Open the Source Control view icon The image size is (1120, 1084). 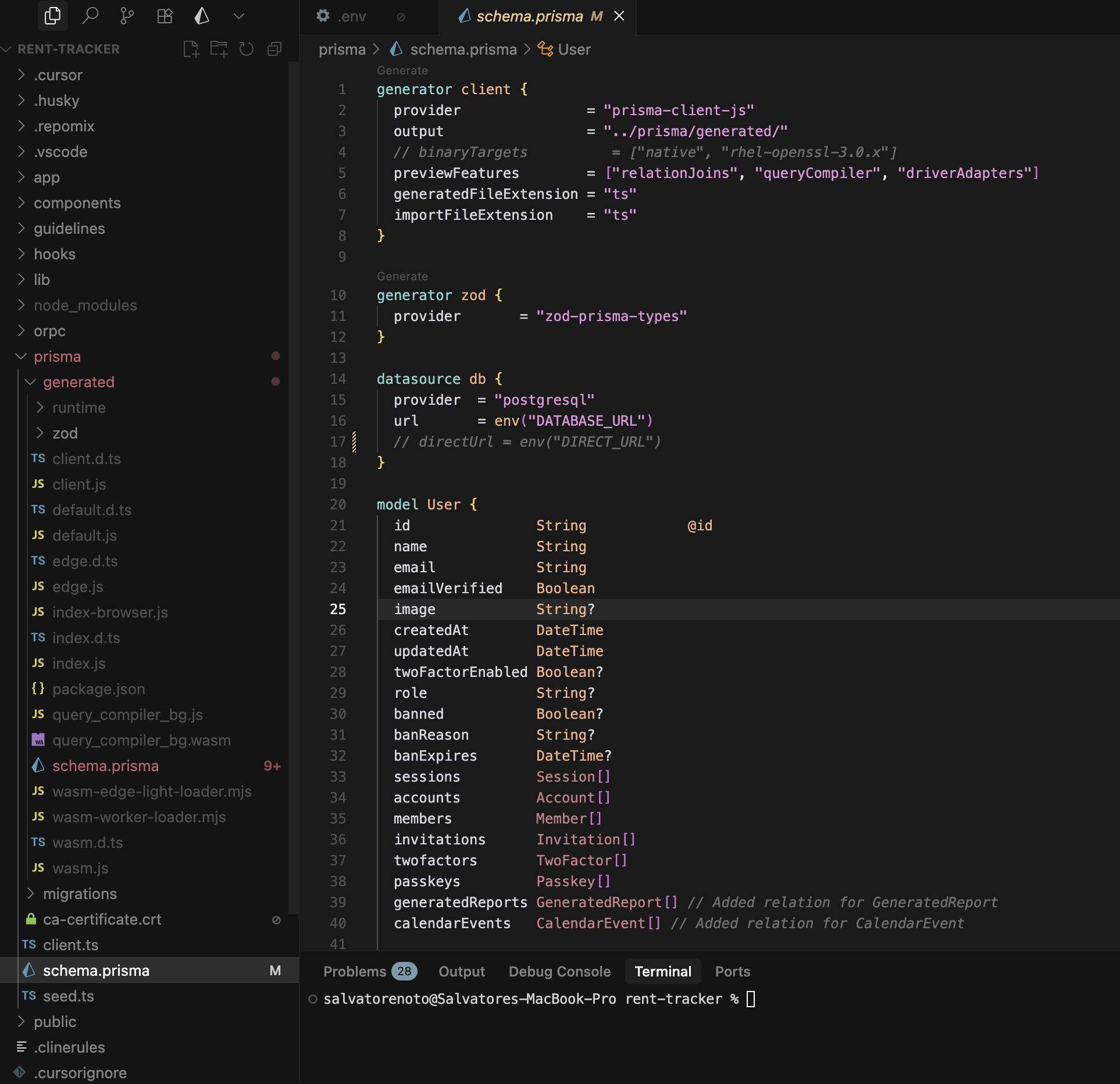127,16
